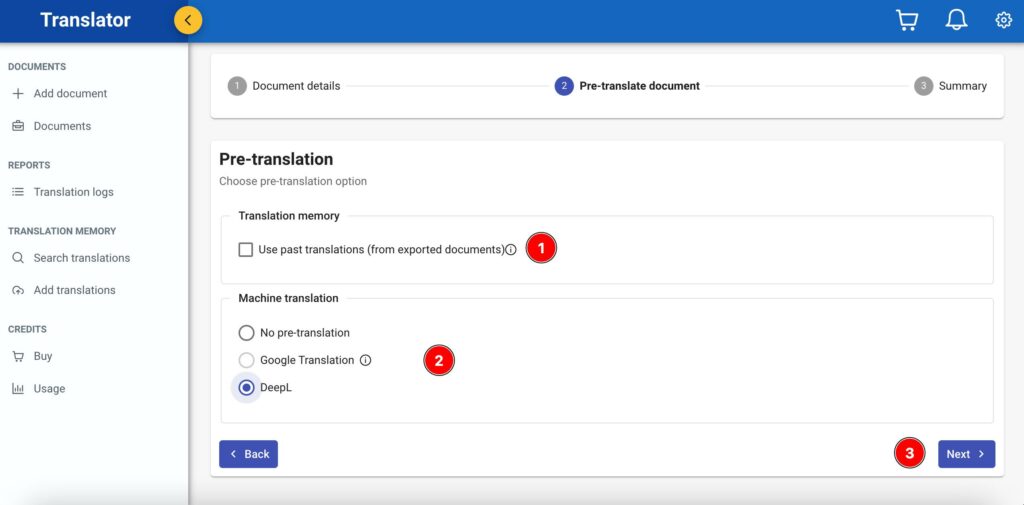Collapse sidebar with yellow chevron button
The height and width of the screenshot is (505, 1024).
pyautogui.click(x=188, y=20)
